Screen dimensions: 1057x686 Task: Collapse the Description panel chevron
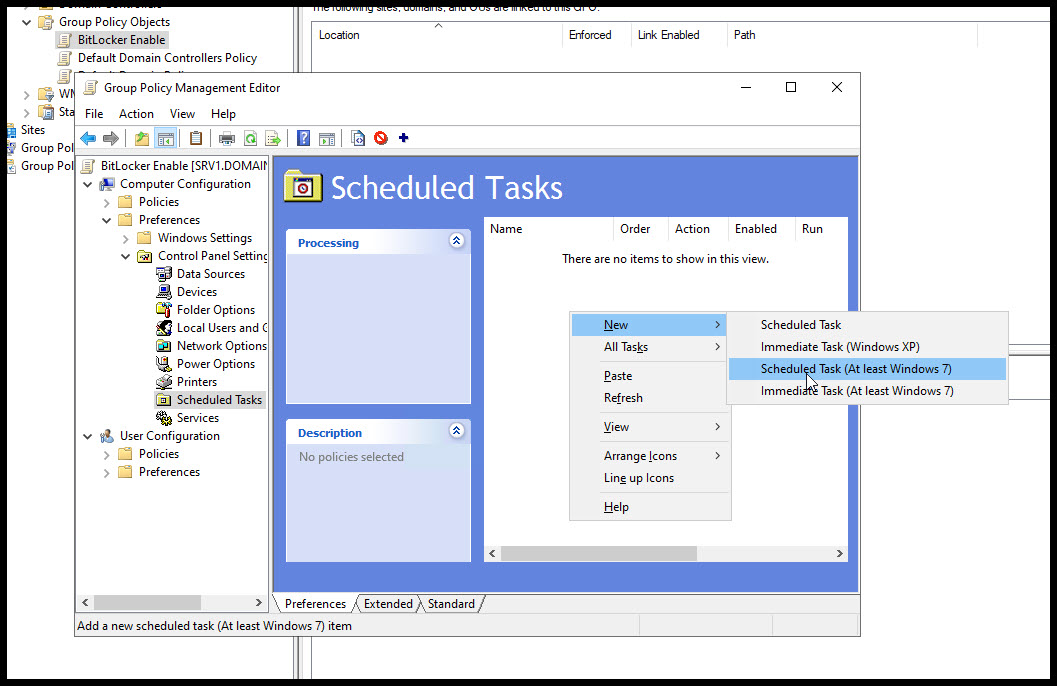457,431
